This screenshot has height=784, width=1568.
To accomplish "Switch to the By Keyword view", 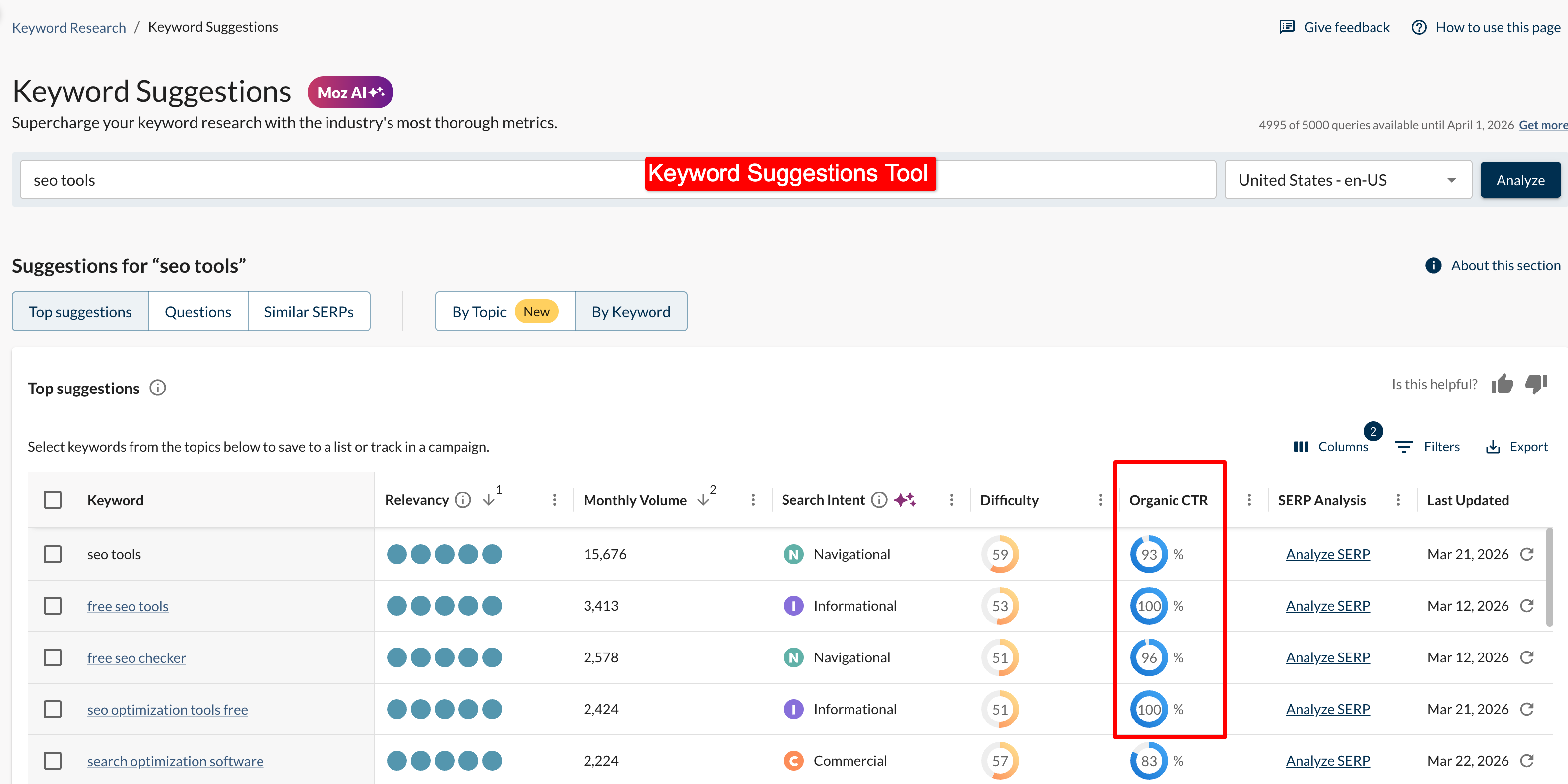I will pos(631,311).
